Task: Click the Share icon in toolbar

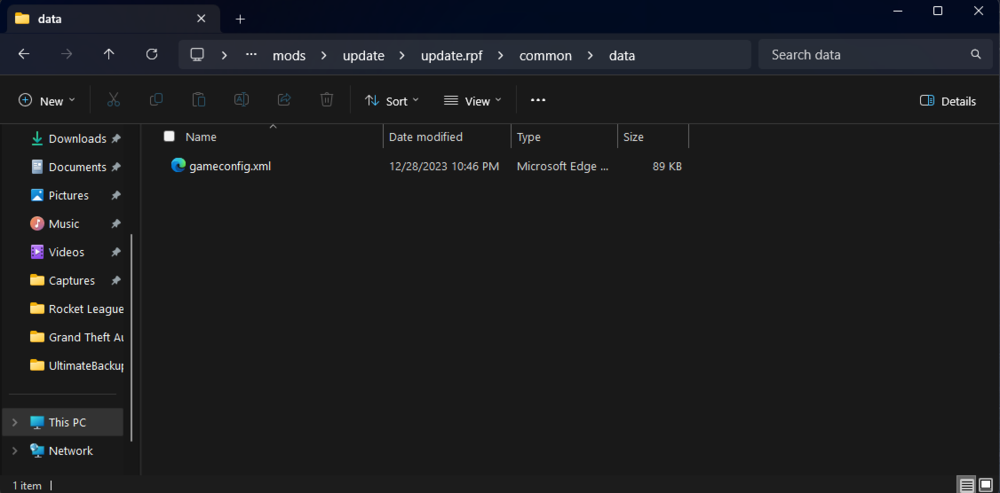Action: [284, 100]
